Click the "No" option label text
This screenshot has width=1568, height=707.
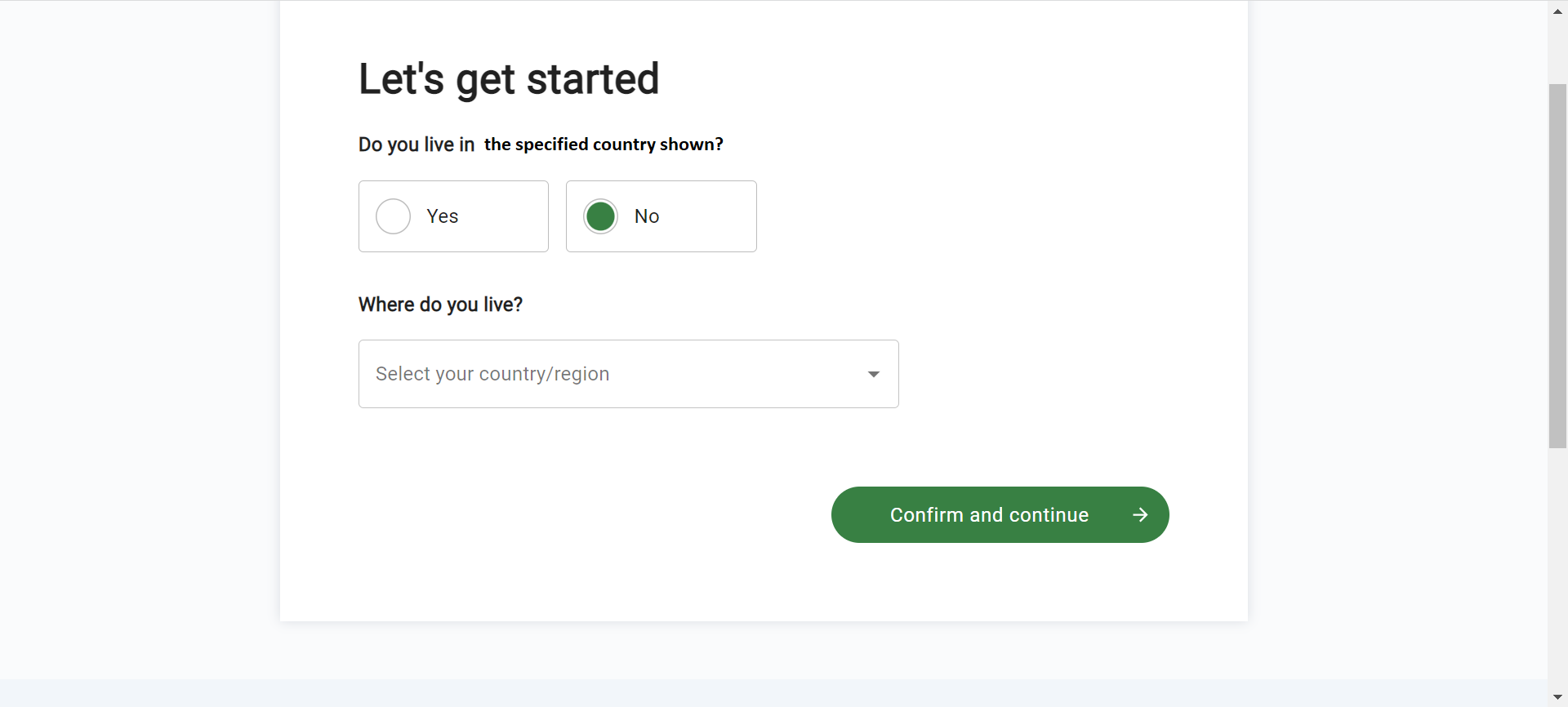click(x=646, y=216)
